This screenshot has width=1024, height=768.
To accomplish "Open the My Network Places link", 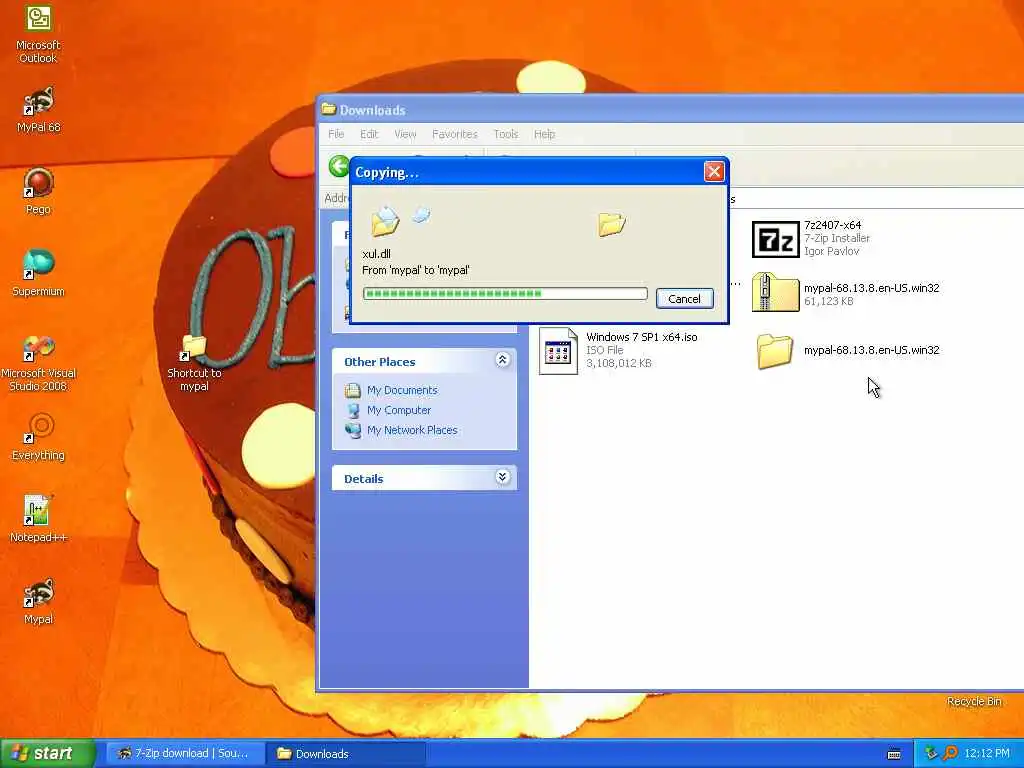I will point(411,430).
